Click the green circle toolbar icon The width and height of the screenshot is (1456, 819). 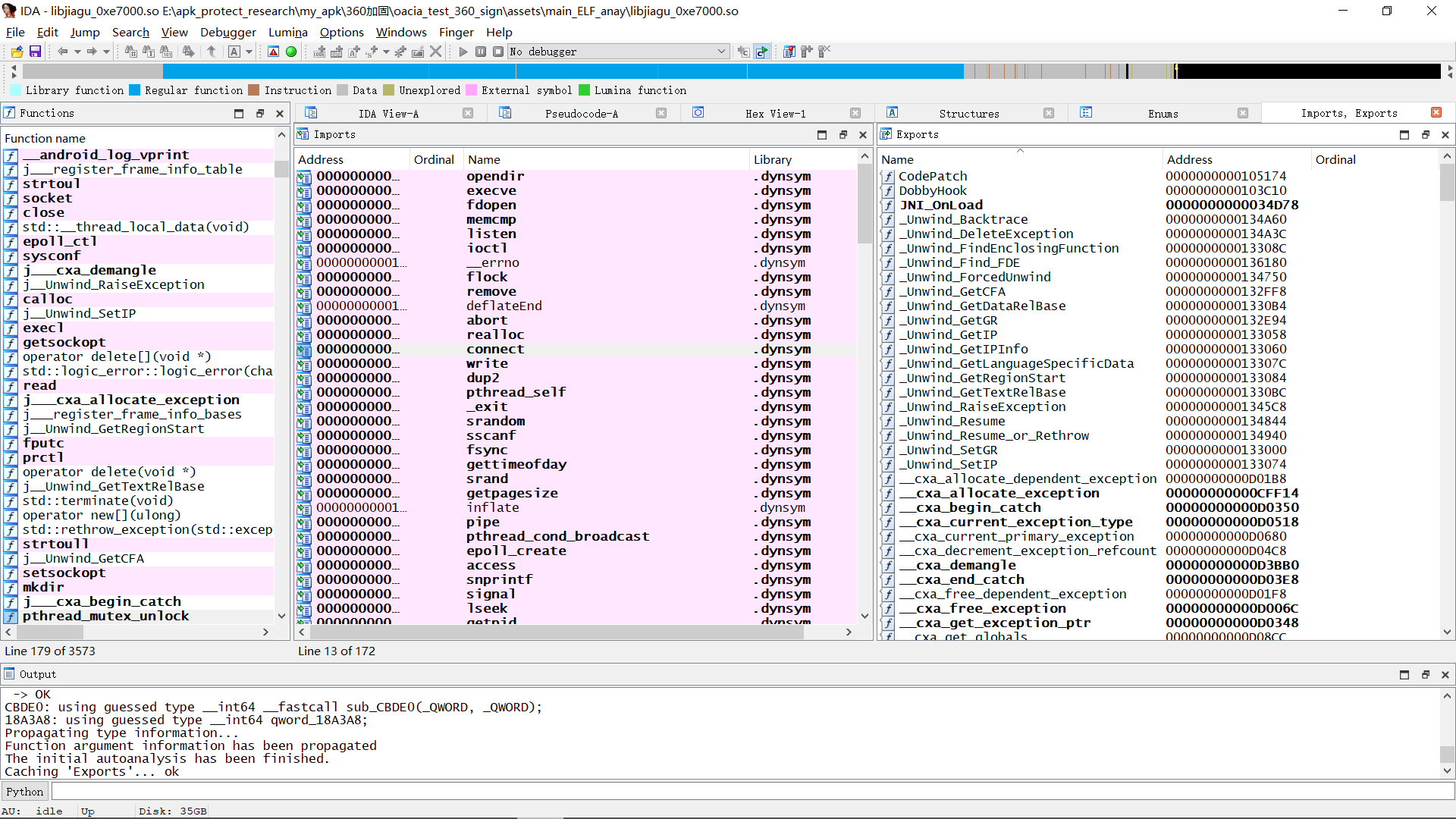[291, 52]
